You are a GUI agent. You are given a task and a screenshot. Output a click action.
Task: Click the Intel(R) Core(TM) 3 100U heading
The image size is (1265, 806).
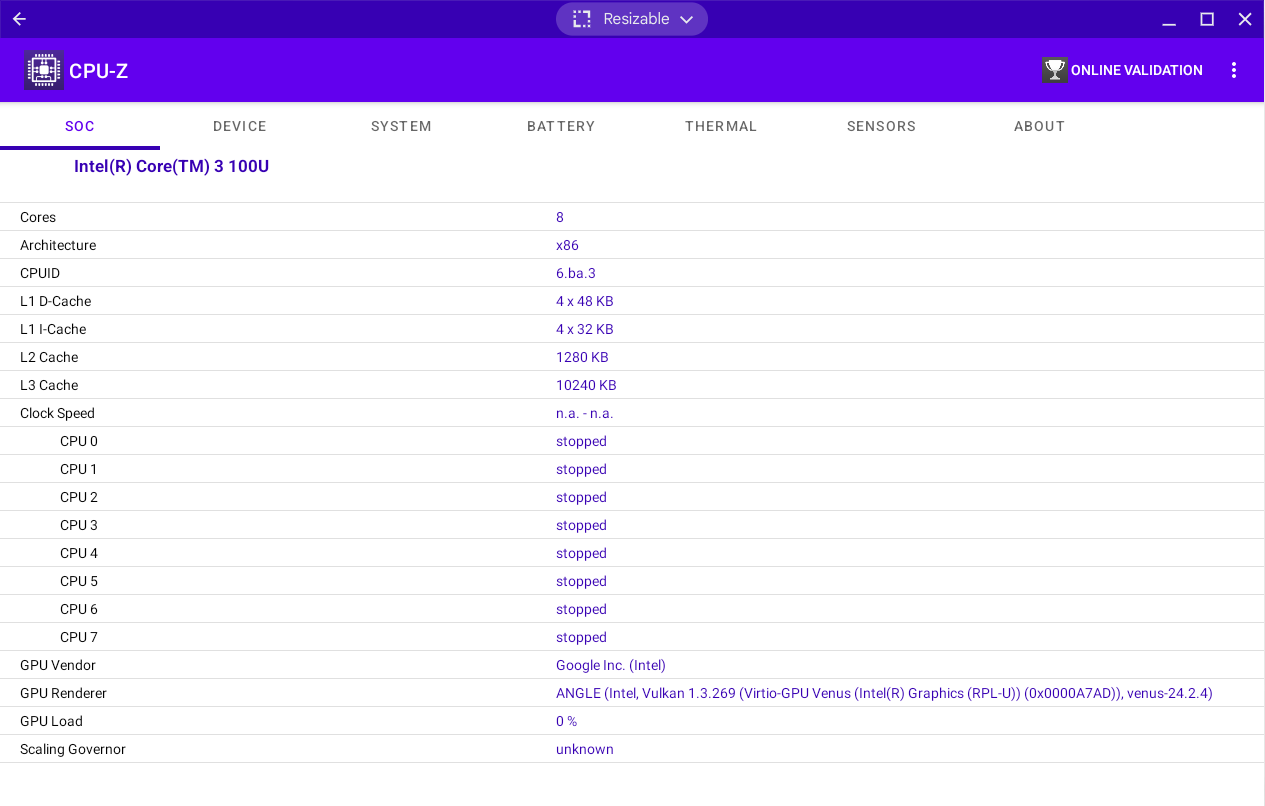[171, 166]
